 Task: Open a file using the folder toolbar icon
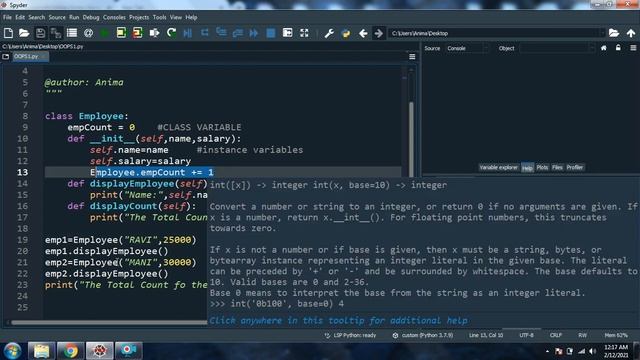coord(24,33)
